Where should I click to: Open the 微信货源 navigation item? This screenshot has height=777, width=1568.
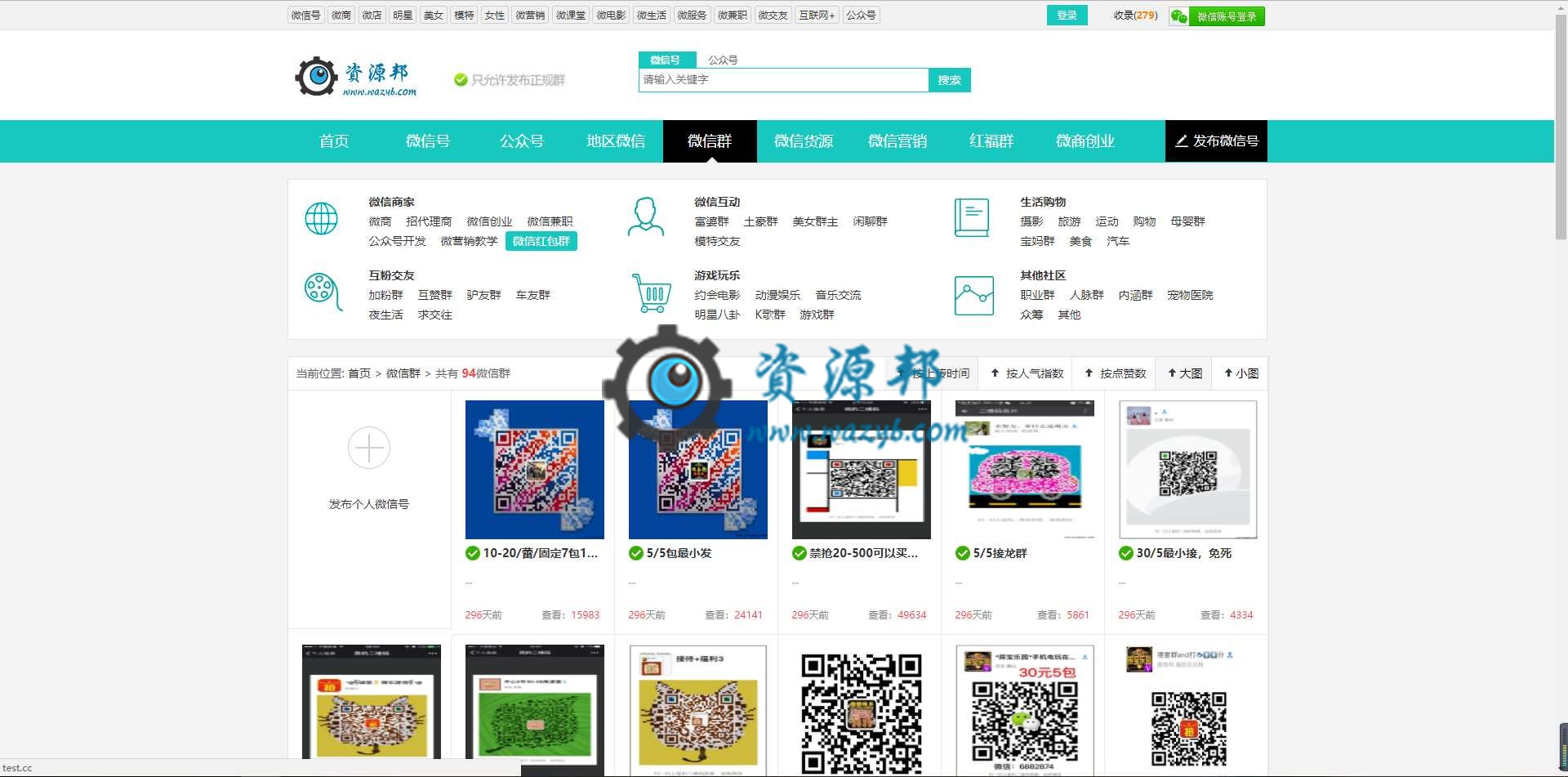[804, 141]
